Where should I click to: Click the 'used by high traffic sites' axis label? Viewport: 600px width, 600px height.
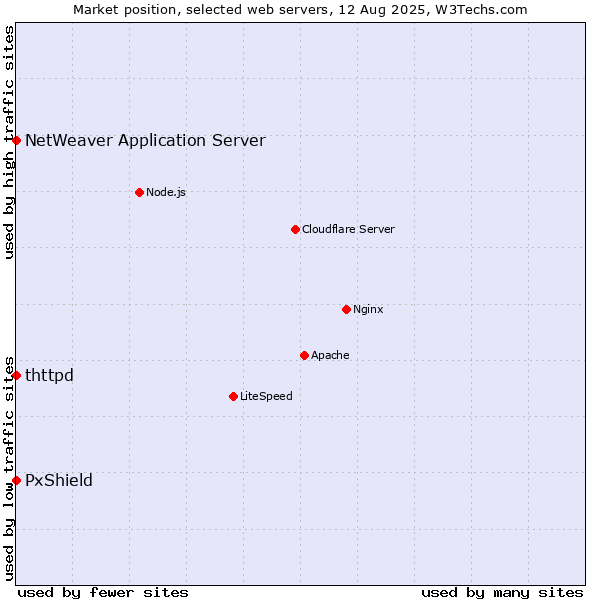click(9, 142)
